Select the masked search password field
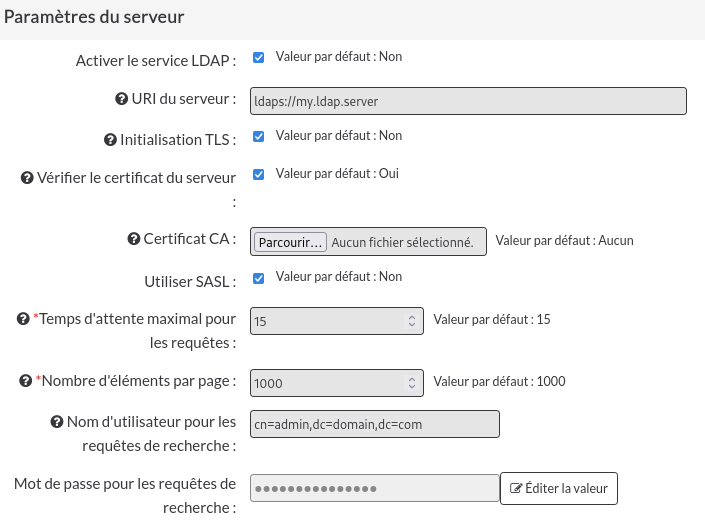The image size is (705, 524). click(375, 488)
